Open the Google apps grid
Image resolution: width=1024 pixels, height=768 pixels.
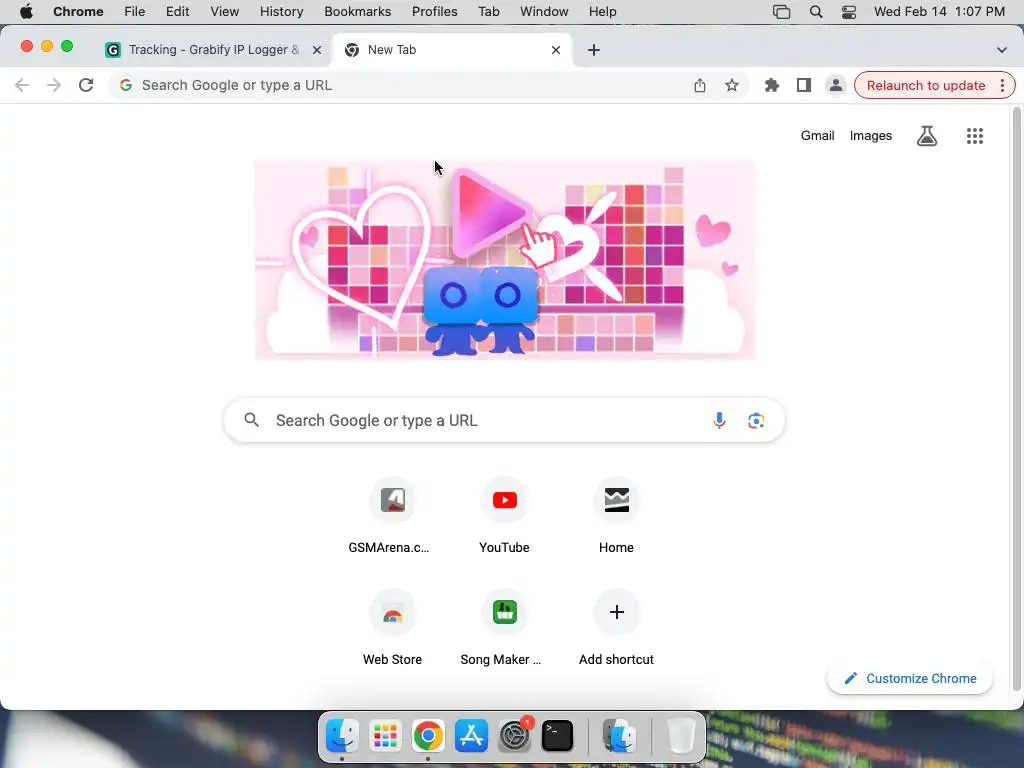pos(974,136)
